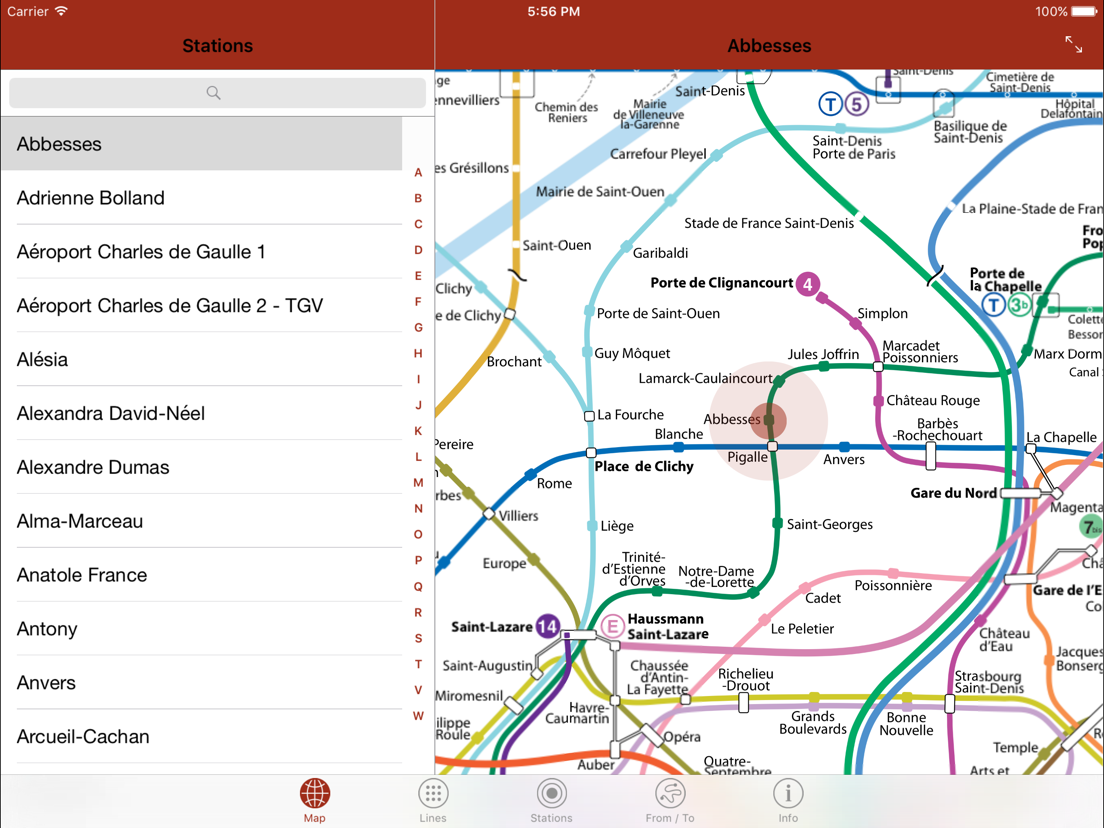Viewport: 1104px width, 828px height.
Task: Tap Carrefour Pleyel station marker
Action: (717, 155)
